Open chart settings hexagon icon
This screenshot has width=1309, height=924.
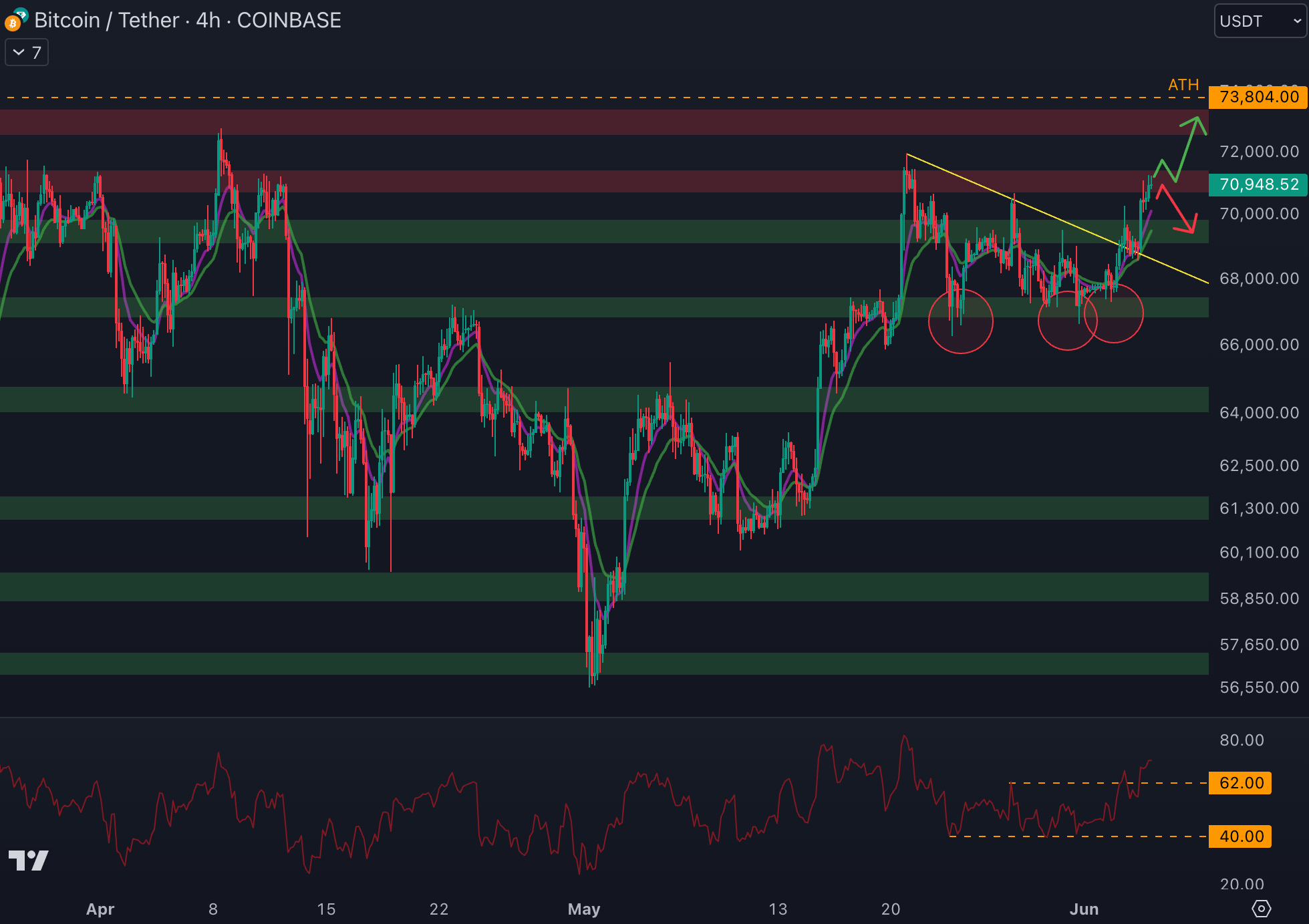[1260, 909]
